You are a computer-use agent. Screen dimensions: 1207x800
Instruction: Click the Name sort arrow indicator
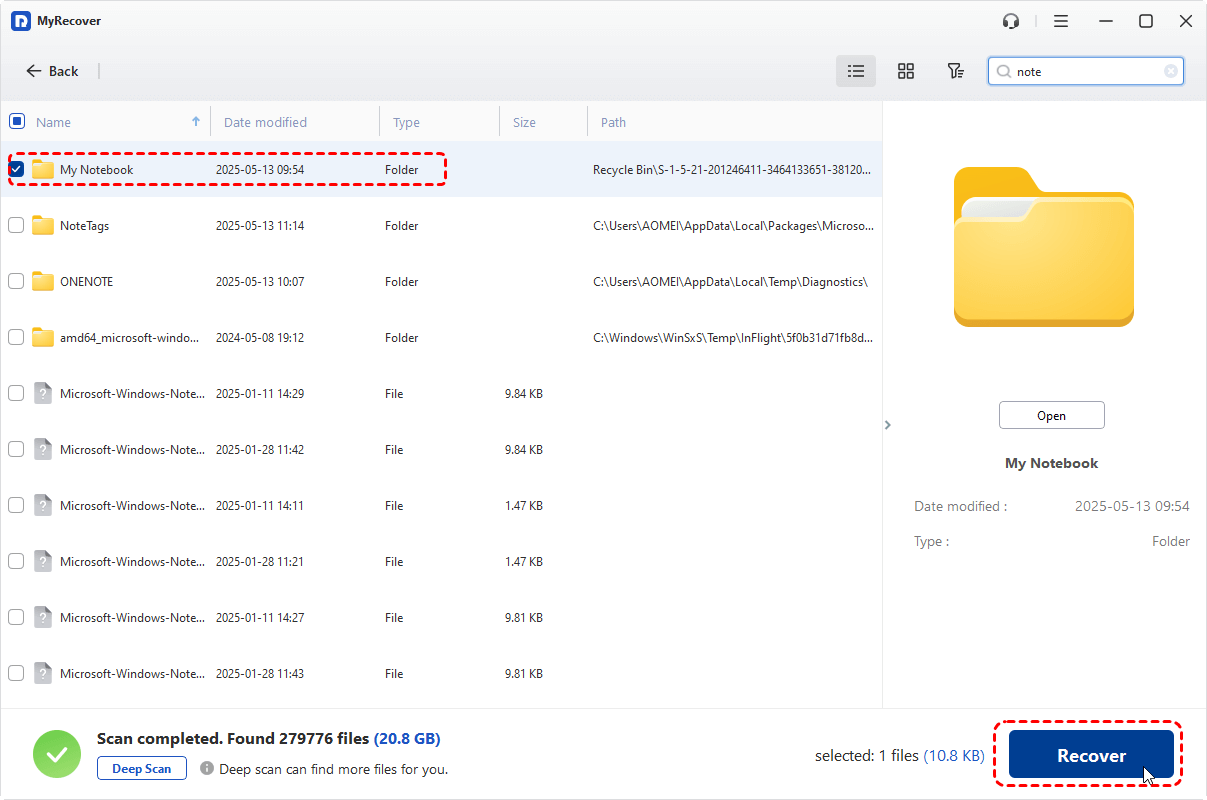pyautogui.click(x=196, y=121)
